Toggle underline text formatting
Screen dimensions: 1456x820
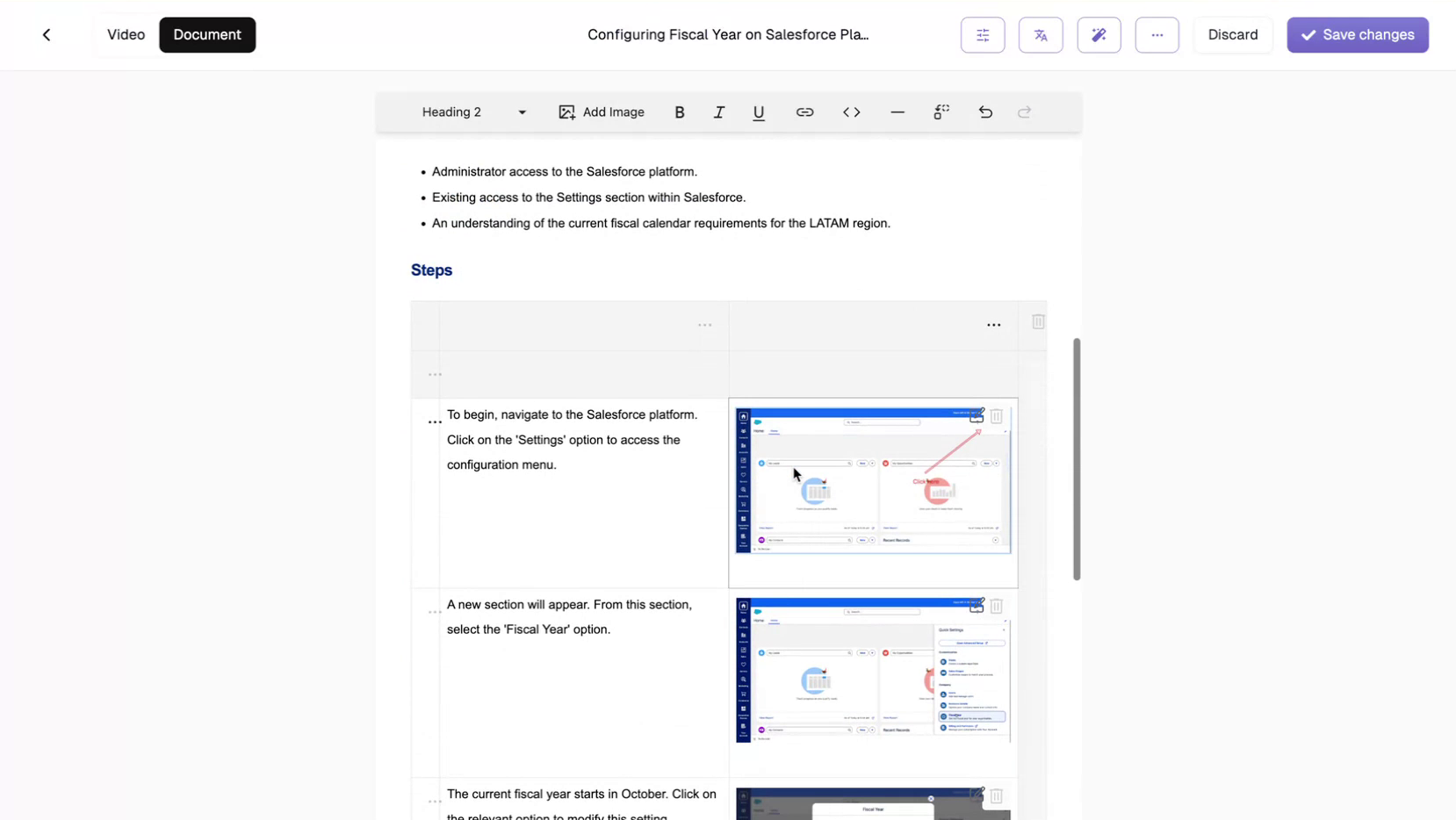758,111
